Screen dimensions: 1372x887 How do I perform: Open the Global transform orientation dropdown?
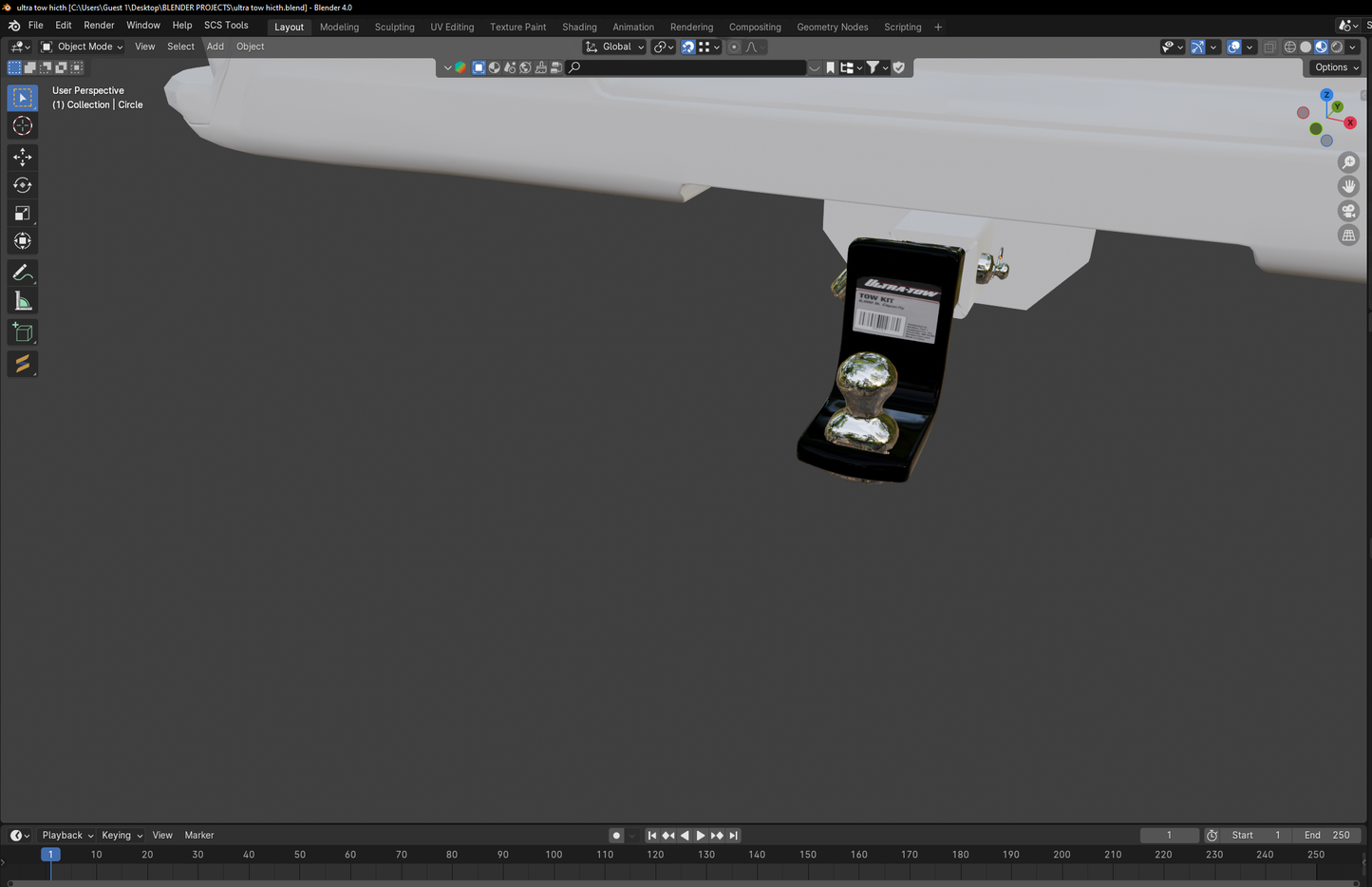coord(615,47)
